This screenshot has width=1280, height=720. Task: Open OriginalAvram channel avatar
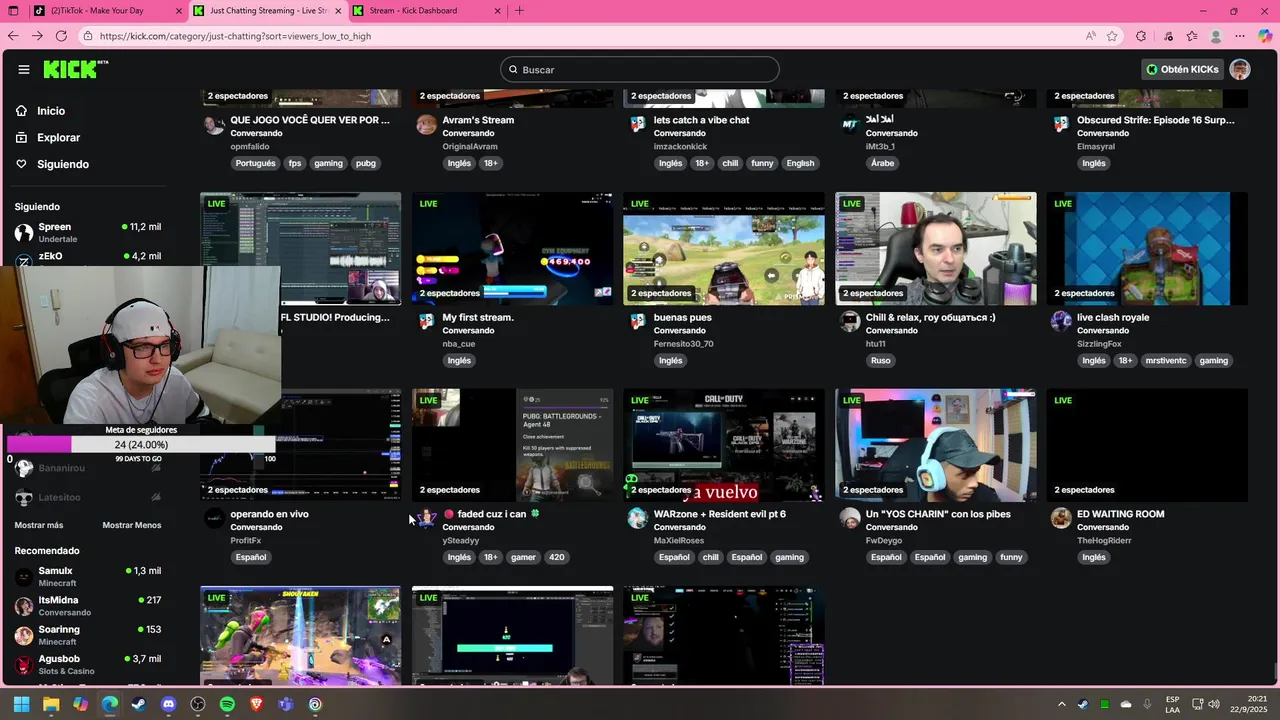[426, 125]
